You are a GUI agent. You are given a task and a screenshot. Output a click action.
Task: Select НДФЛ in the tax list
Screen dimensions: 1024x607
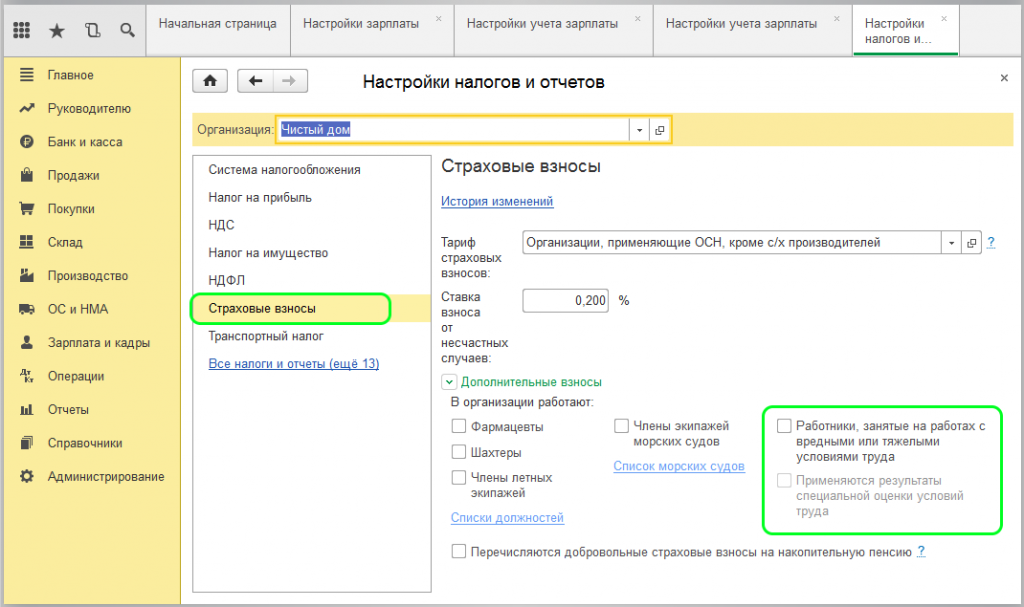226,281
